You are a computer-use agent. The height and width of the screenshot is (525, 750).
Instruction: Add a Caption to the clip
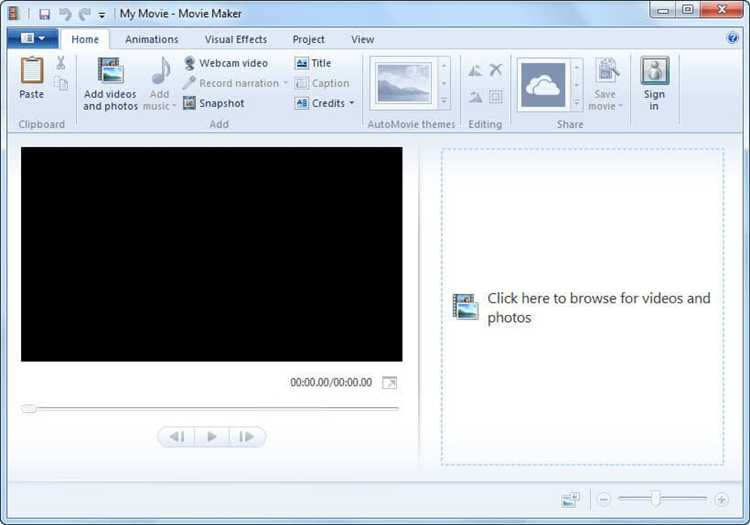click(322, 83)
